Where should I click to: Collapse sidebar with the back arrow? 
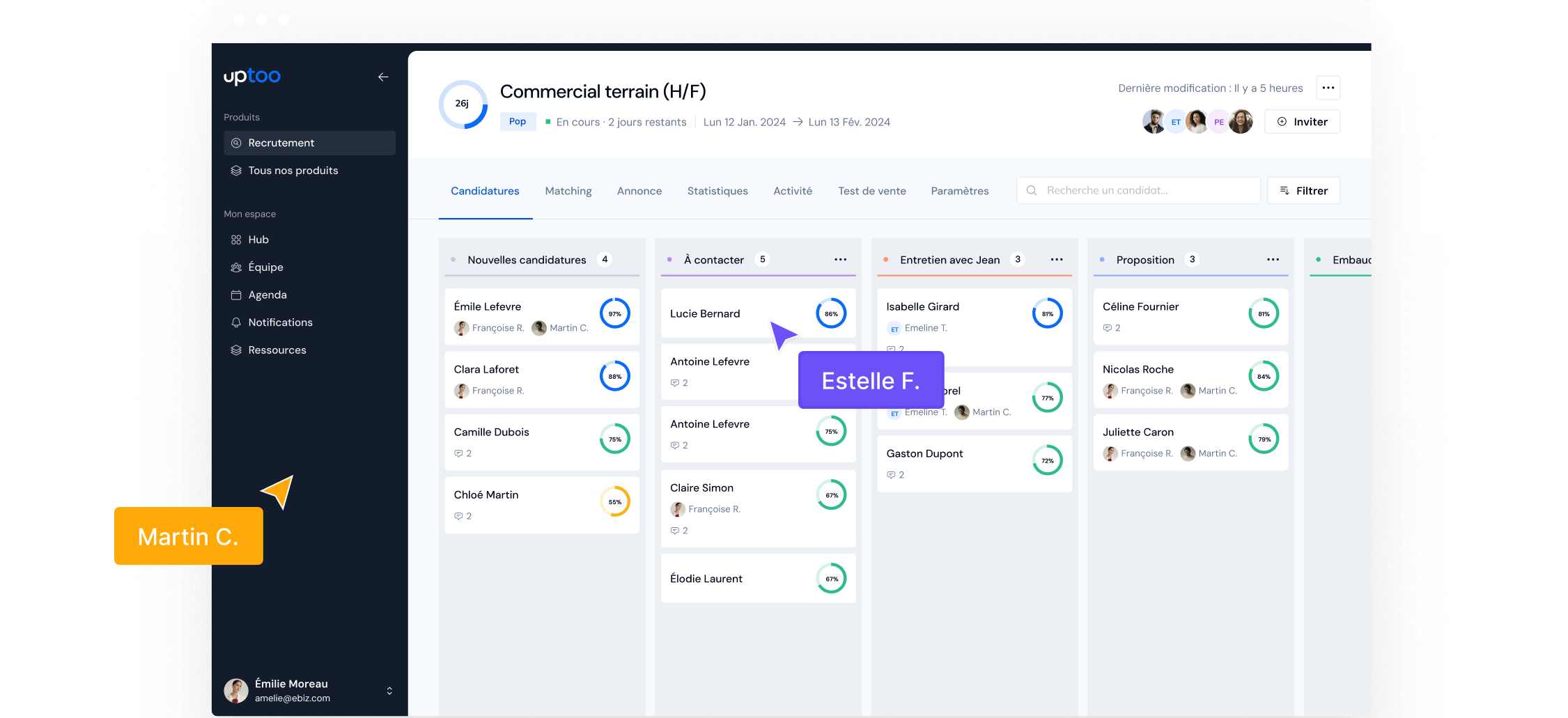tap(383, 77)
